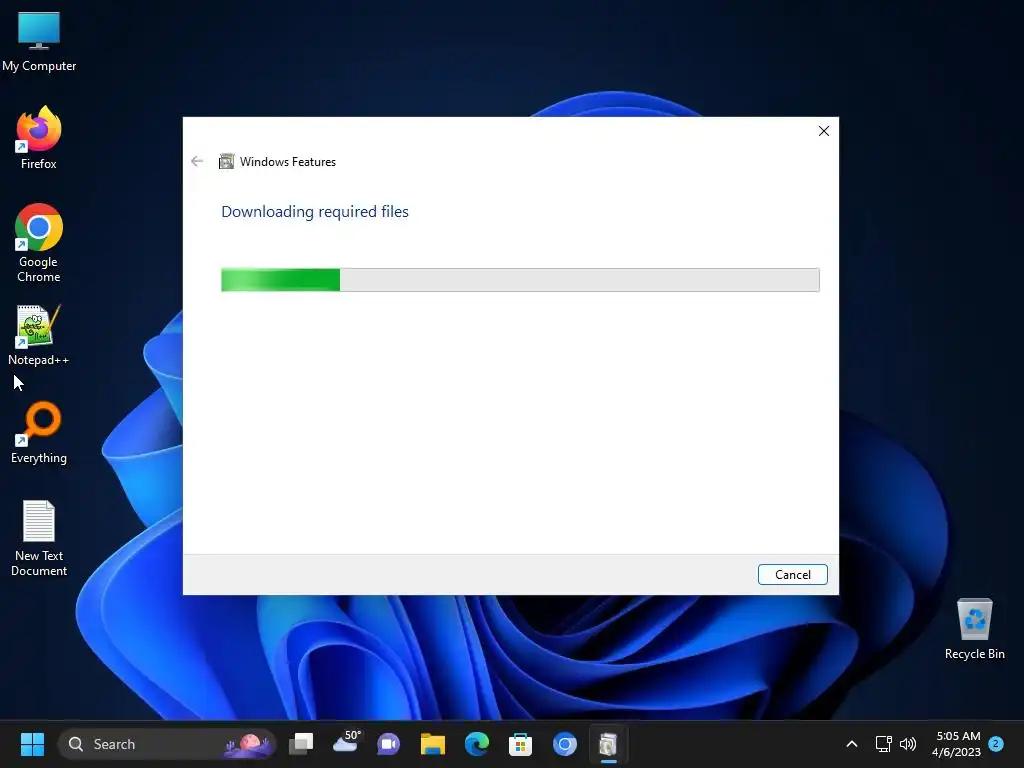Screen dimensions: 1024x768
Task: Click the 'Windows Features' title text
Action: tap(287, 162)
